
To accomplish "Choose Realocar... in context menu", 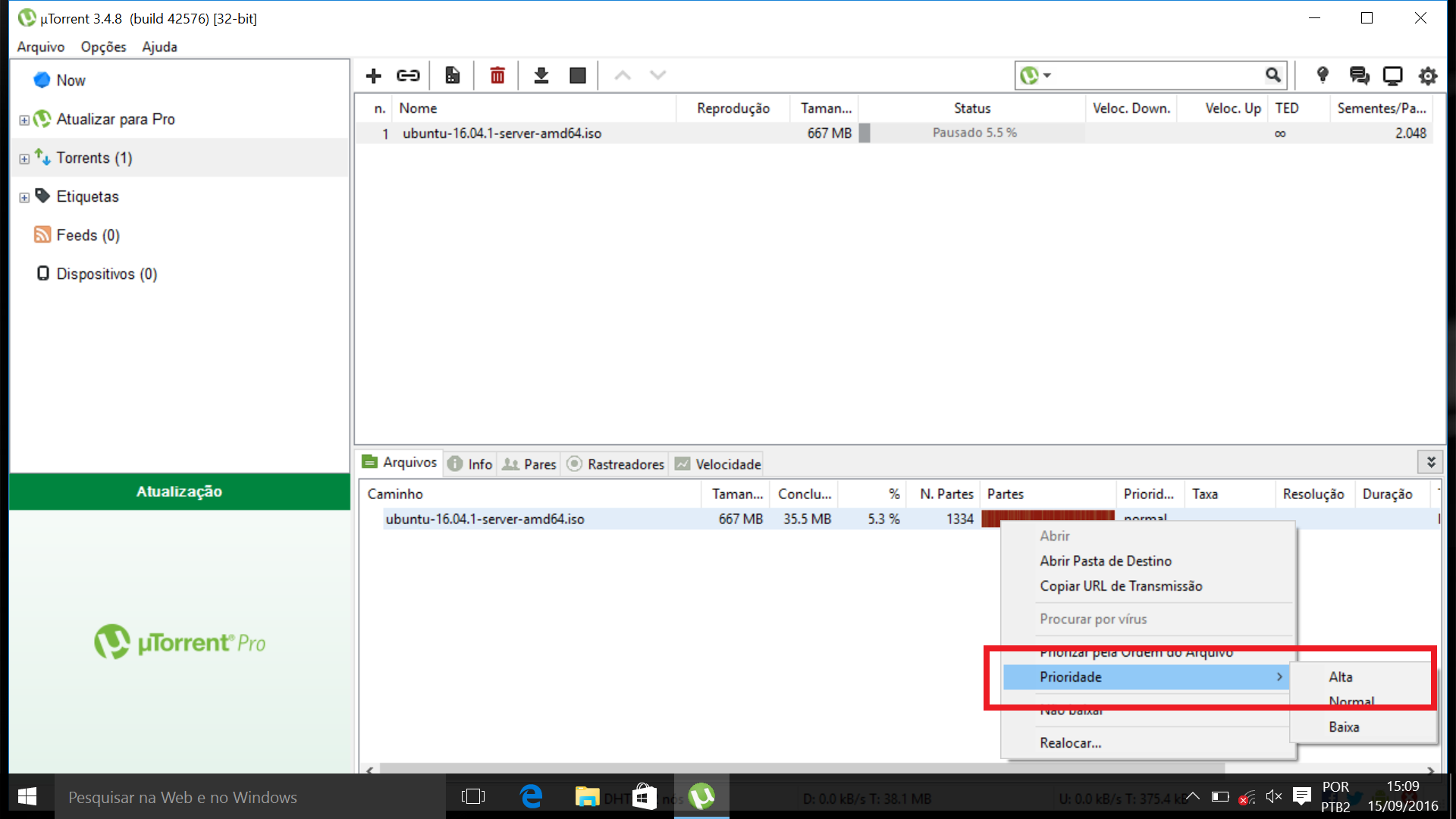I will pyautogui.click(x=1071, y=743).
